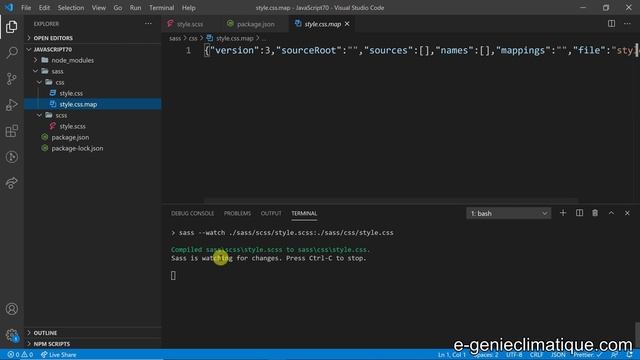Click the Prettier status bar item
The width and height of the screenshot is (640, 360).
coord(587,355)
